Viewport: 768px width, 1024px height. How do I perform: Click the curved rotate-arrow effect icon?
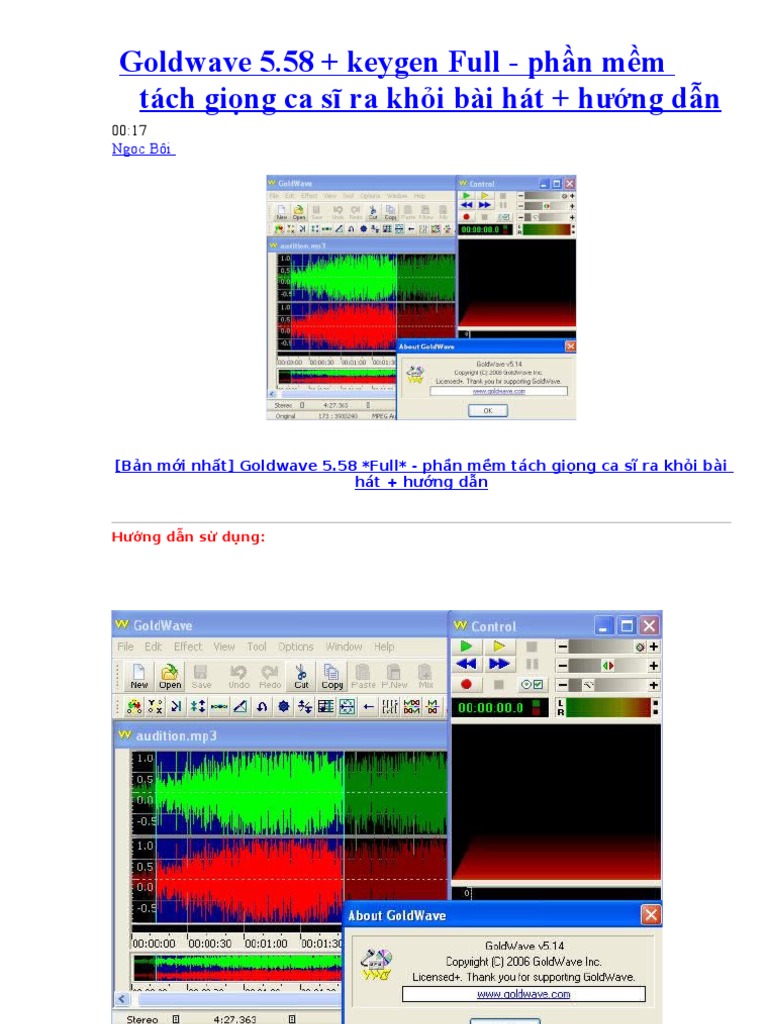point(262,706)
